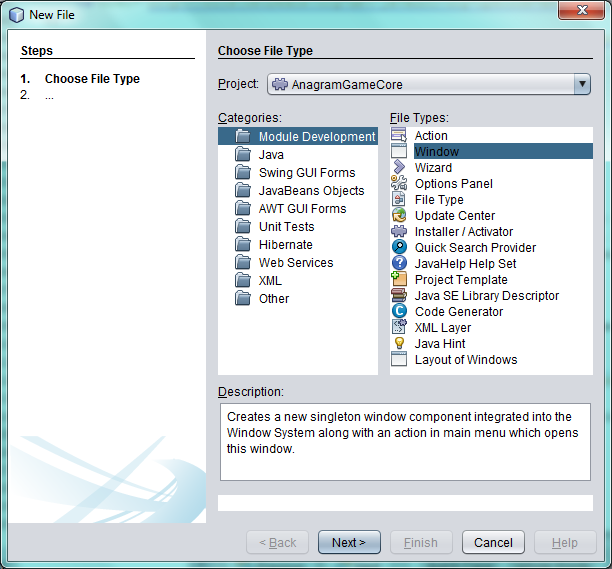Select the Project Template icon
This screenshot has width=612, height=569.
click(399, 280)
